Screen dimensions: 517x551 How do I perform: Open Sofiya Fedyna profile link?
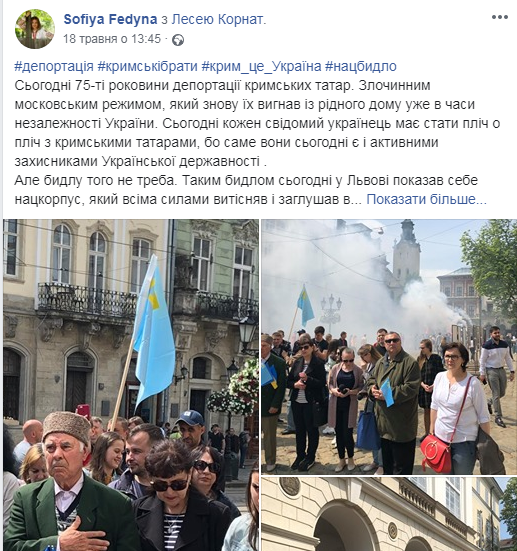click(x=110, y=19)
